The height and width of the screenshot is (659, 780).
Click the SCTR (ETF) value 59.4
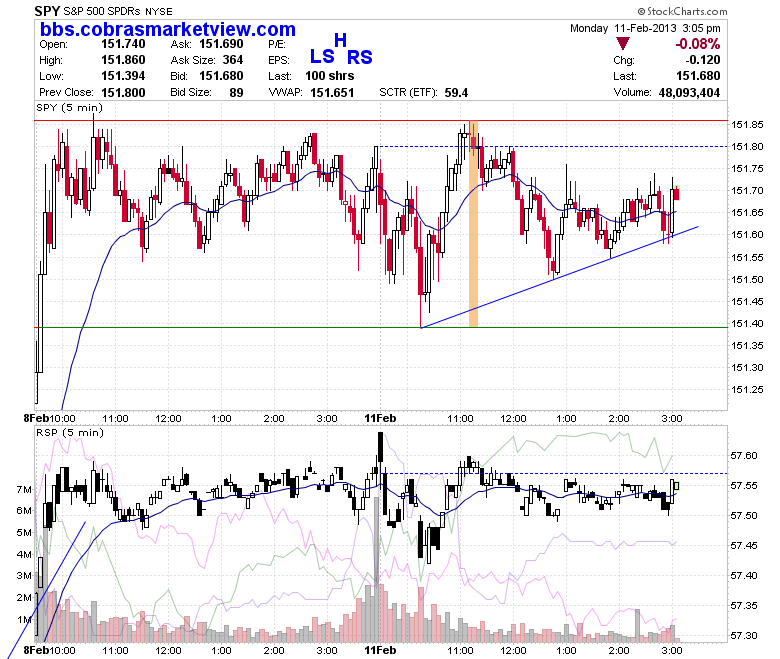coord(456,93)
